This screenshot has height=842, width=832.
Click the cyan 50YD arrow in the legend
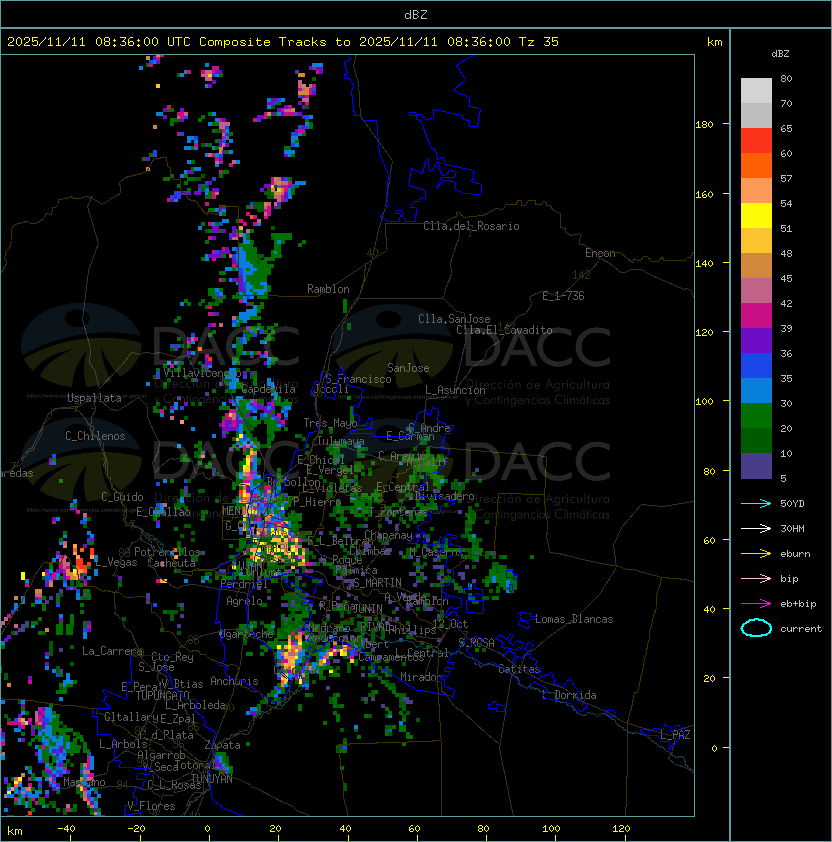pyautogui.click(x=756, y=504)
